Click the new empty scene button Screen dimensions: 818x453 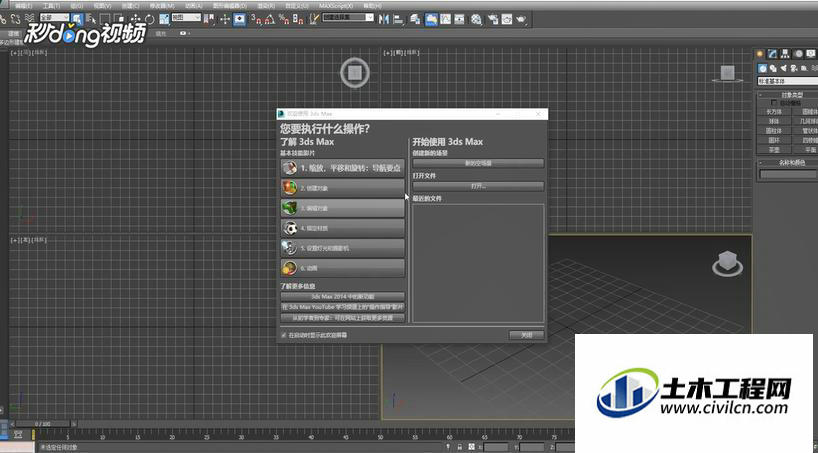(478, 163)
